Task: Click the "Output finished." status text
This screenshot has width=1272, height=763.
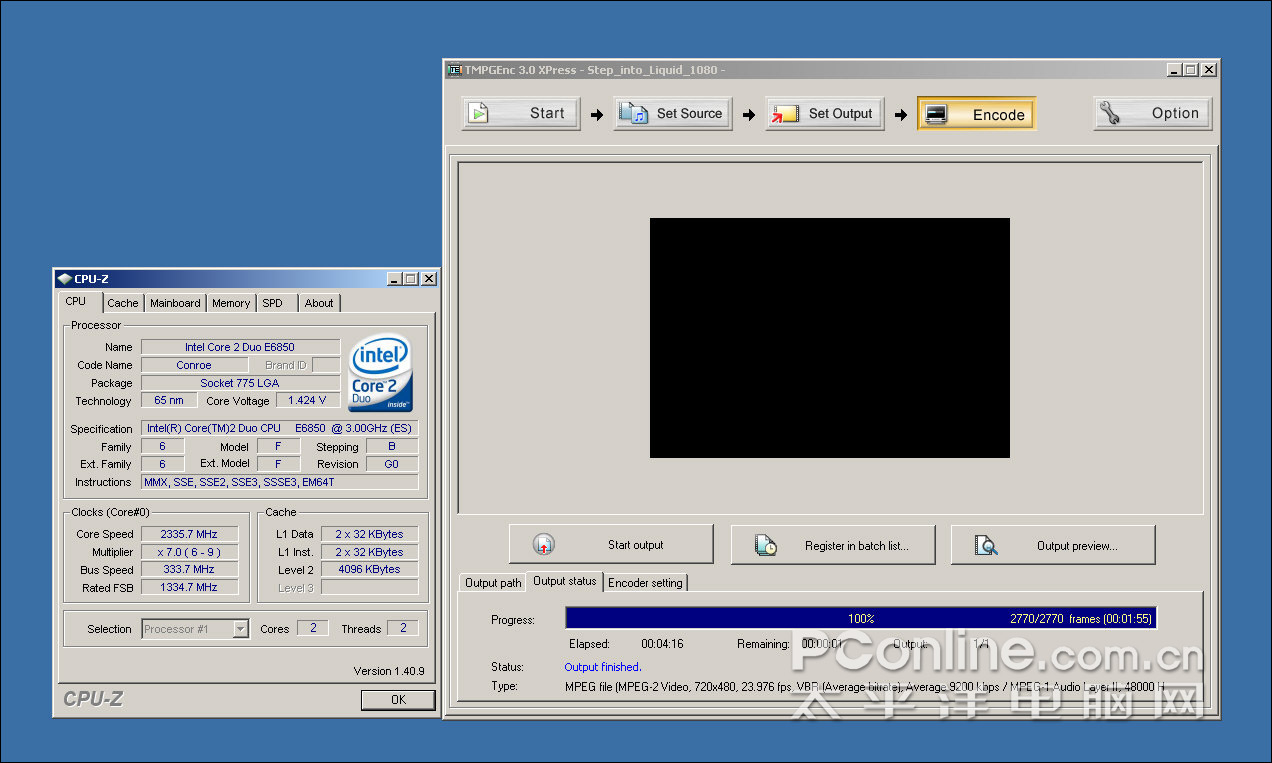Action: [603, 667]
